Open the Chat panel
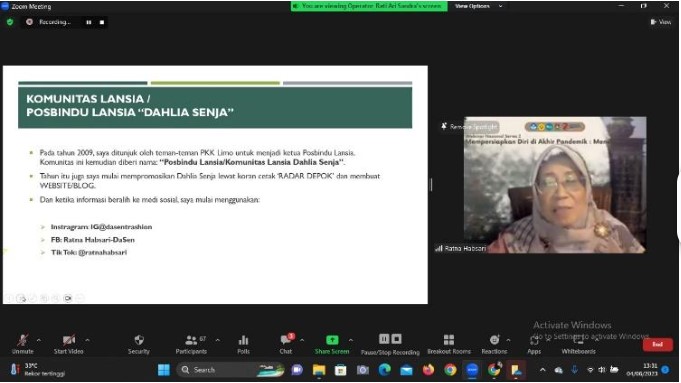This screenshot has height=383, width=681. (x=286, y=344)
